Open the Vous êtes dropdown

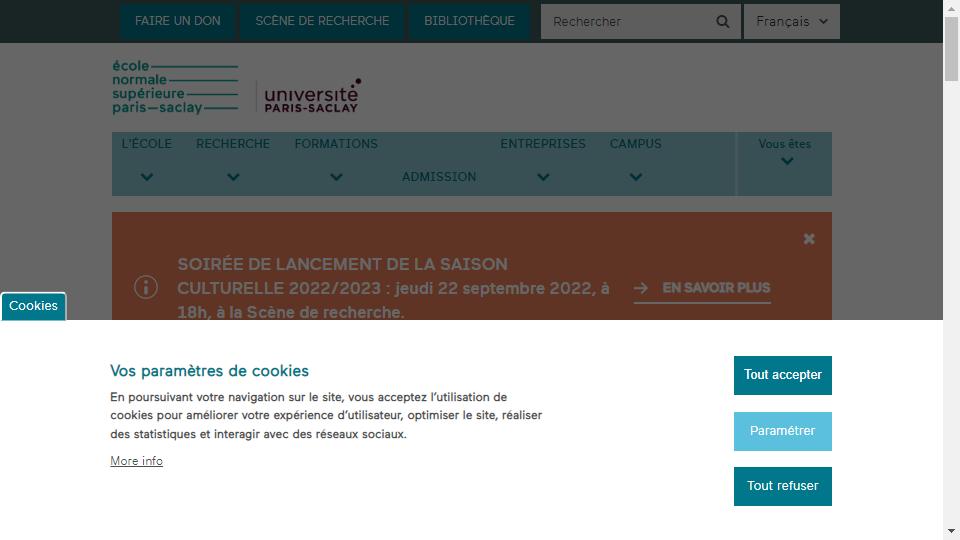point(784,152)
